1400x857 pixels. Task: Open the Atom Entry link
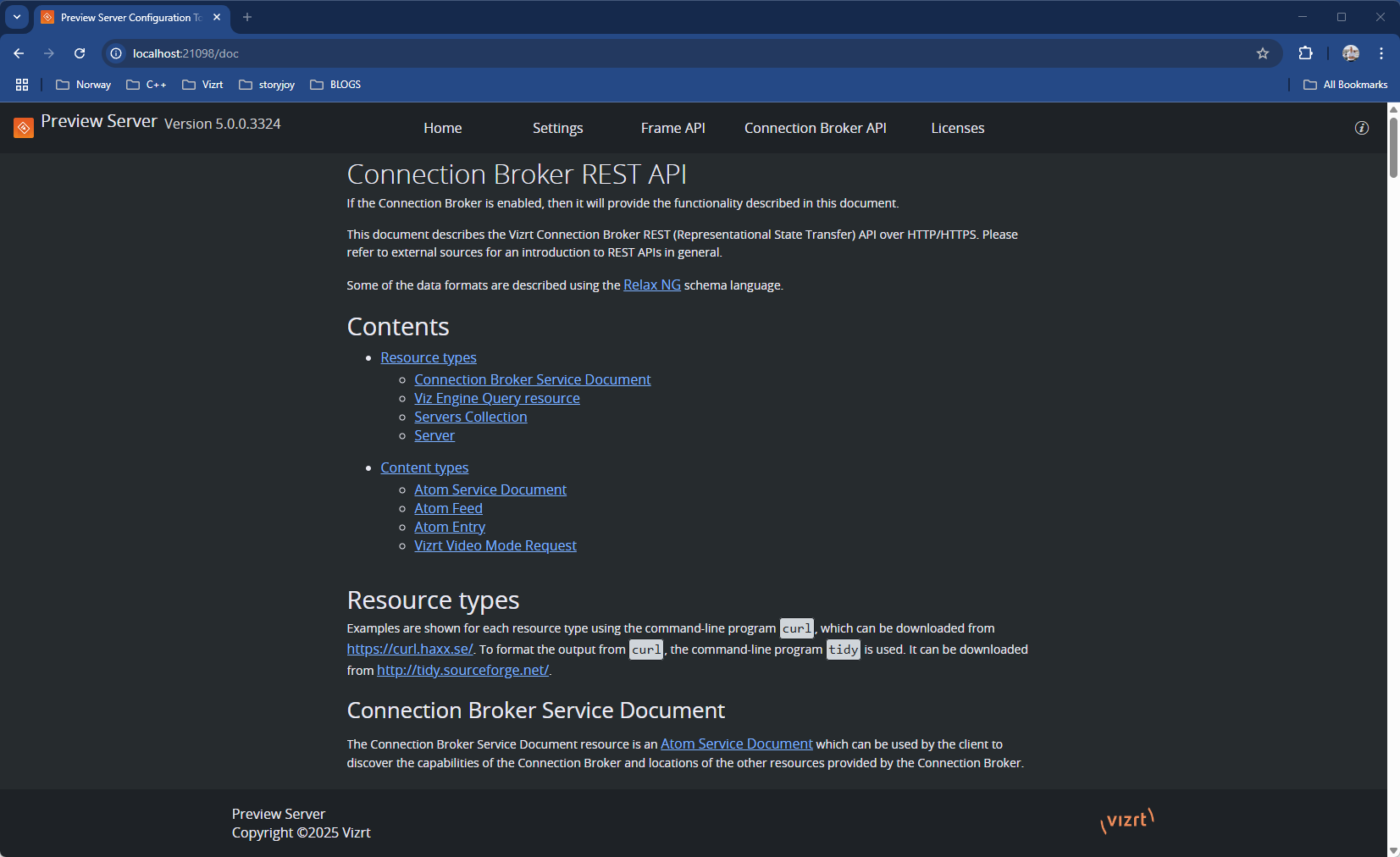(450, 527)
